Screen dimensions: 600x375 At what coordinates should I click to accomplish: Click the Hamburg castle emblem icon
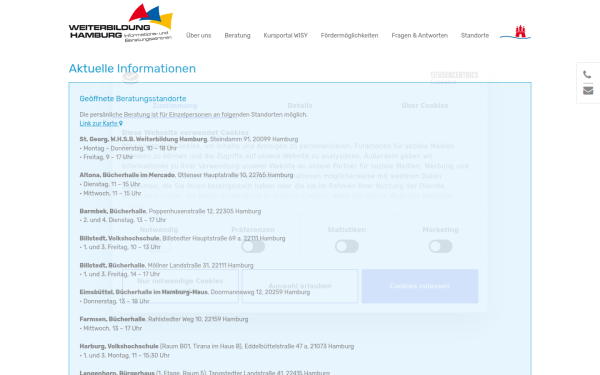coord(515,32)
